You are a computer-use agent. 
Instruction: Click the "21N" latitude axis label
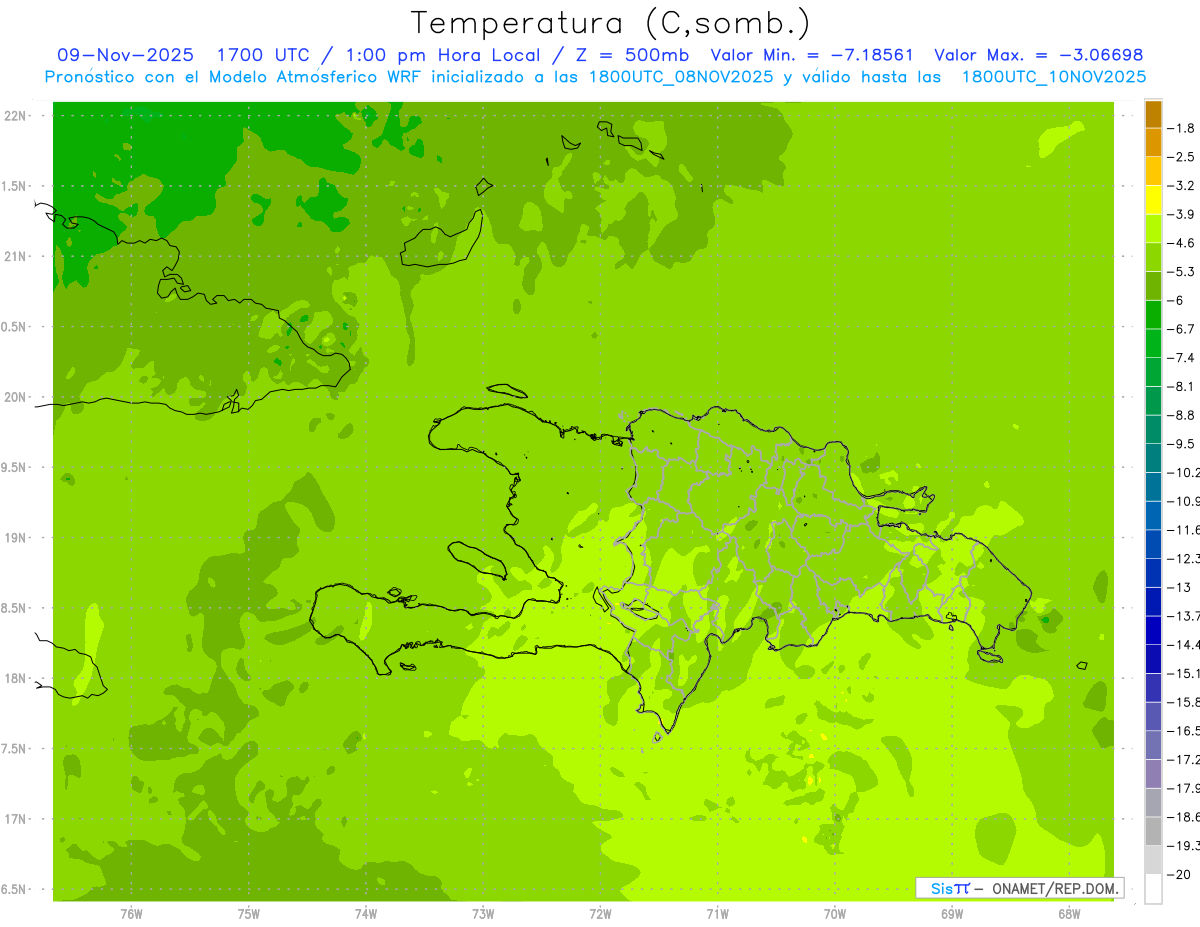tap(14, 257)
